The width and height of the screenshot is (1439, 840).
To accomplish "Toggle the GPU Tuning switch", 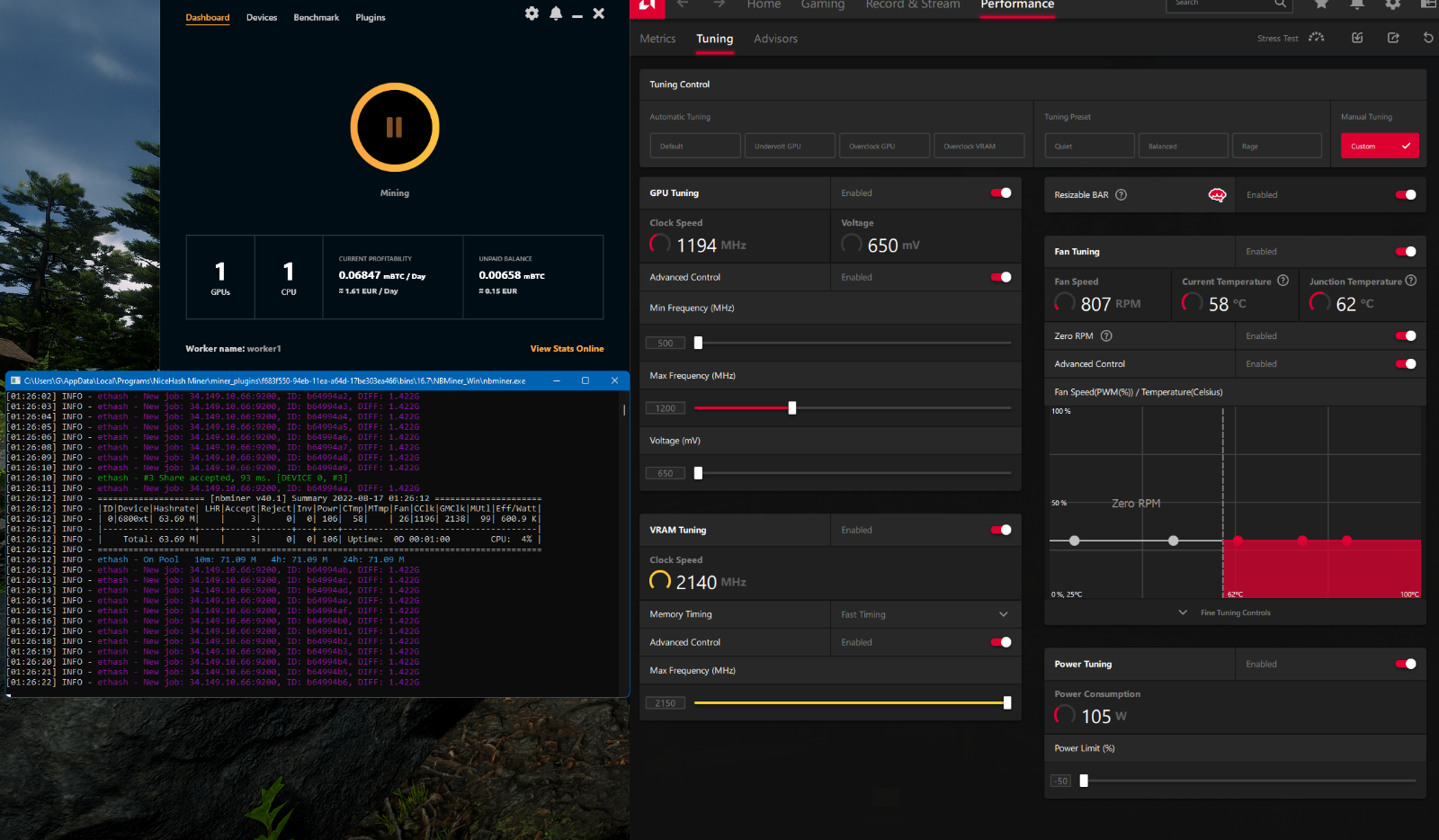I will (1001, 192).
